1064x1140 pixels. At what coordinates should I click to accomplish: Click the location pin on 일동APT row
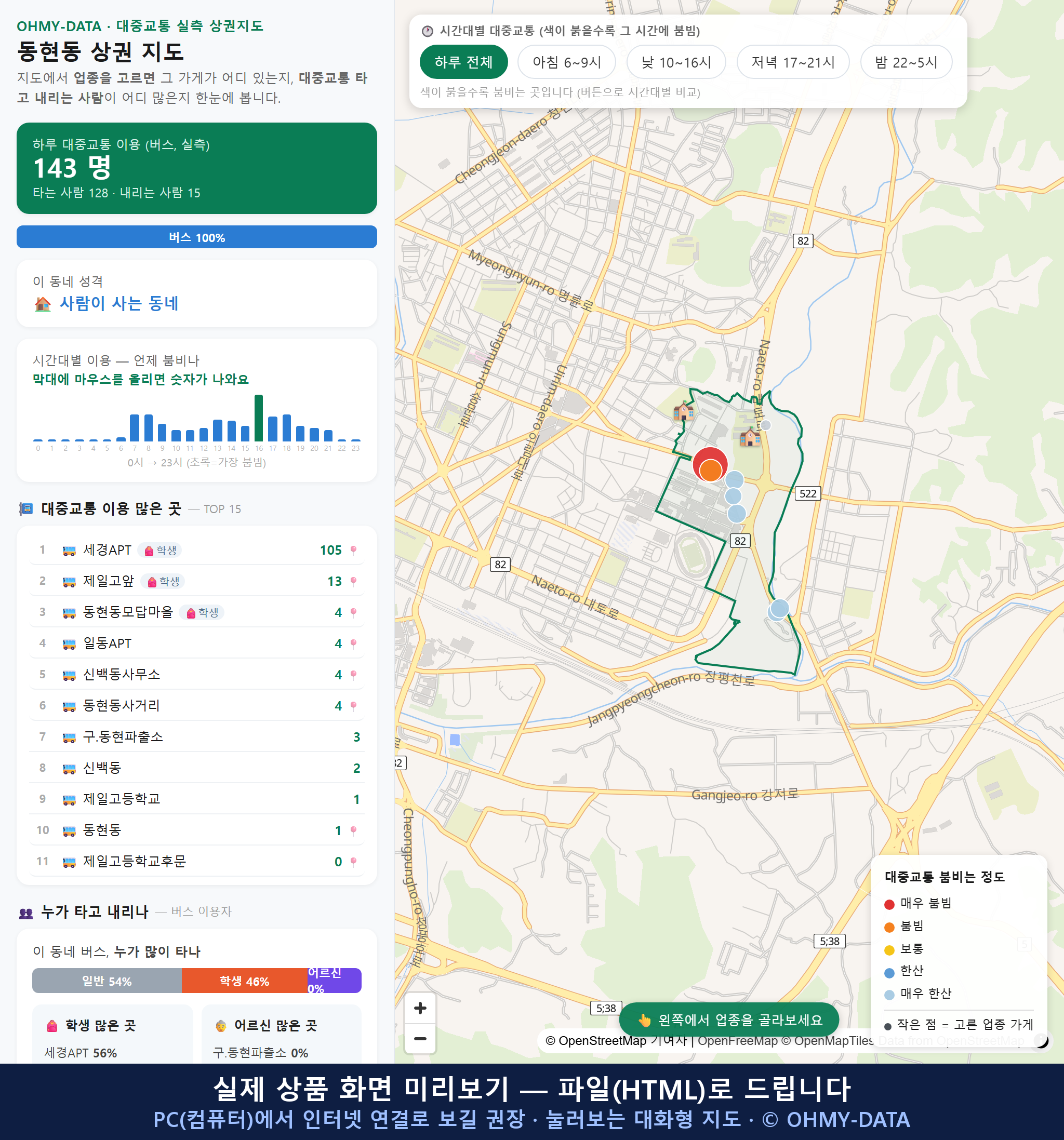pos(353,643)
